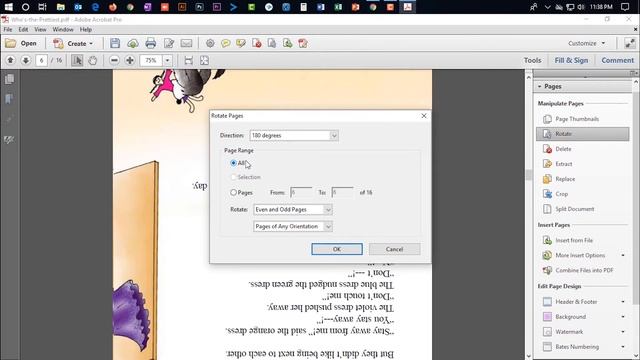Choose the Hand pan tool
This screenshot has width=640, height=360.
[93, 60]
